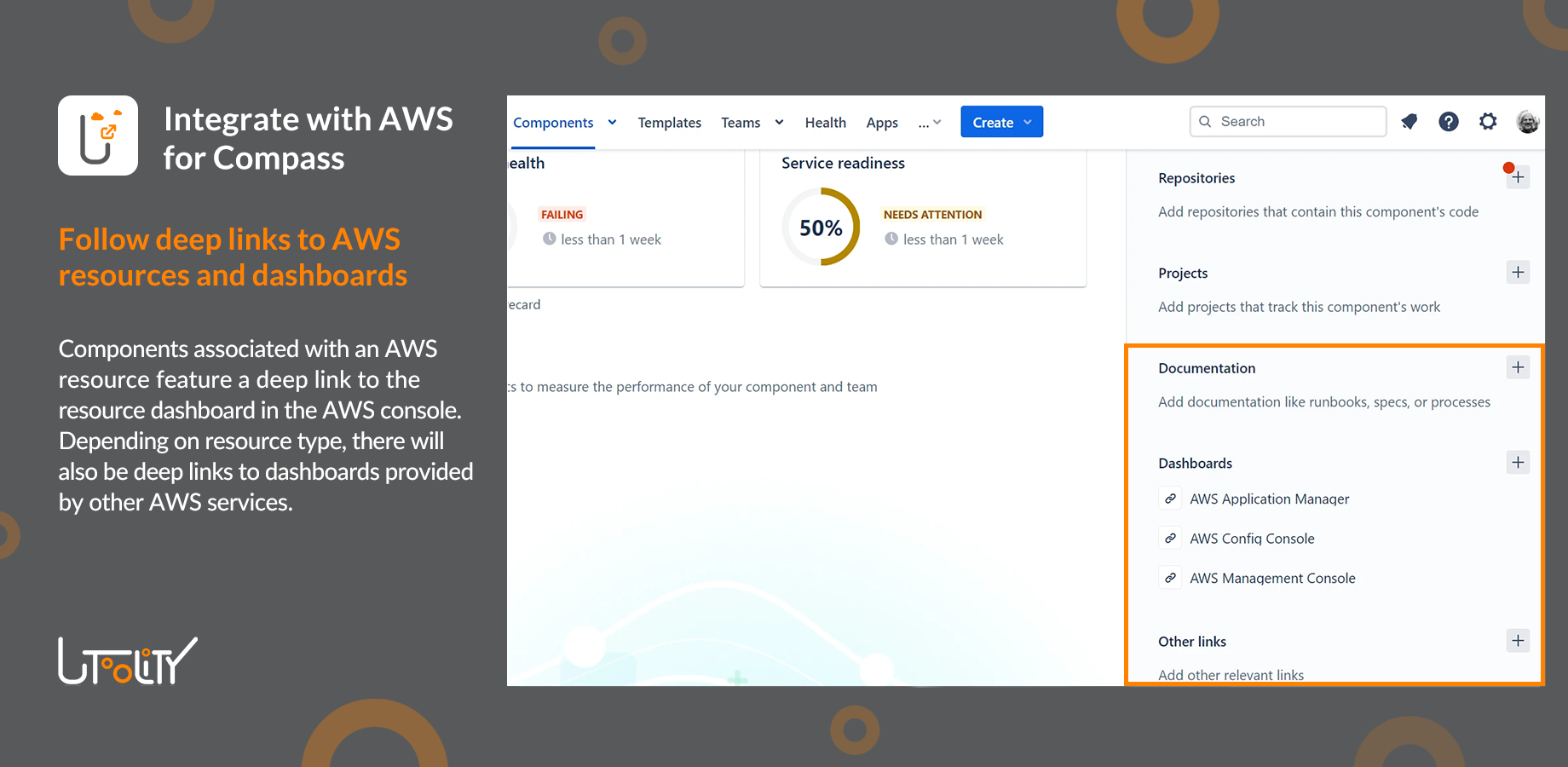Expand the more menu ellipsis

tap(929, 123)
